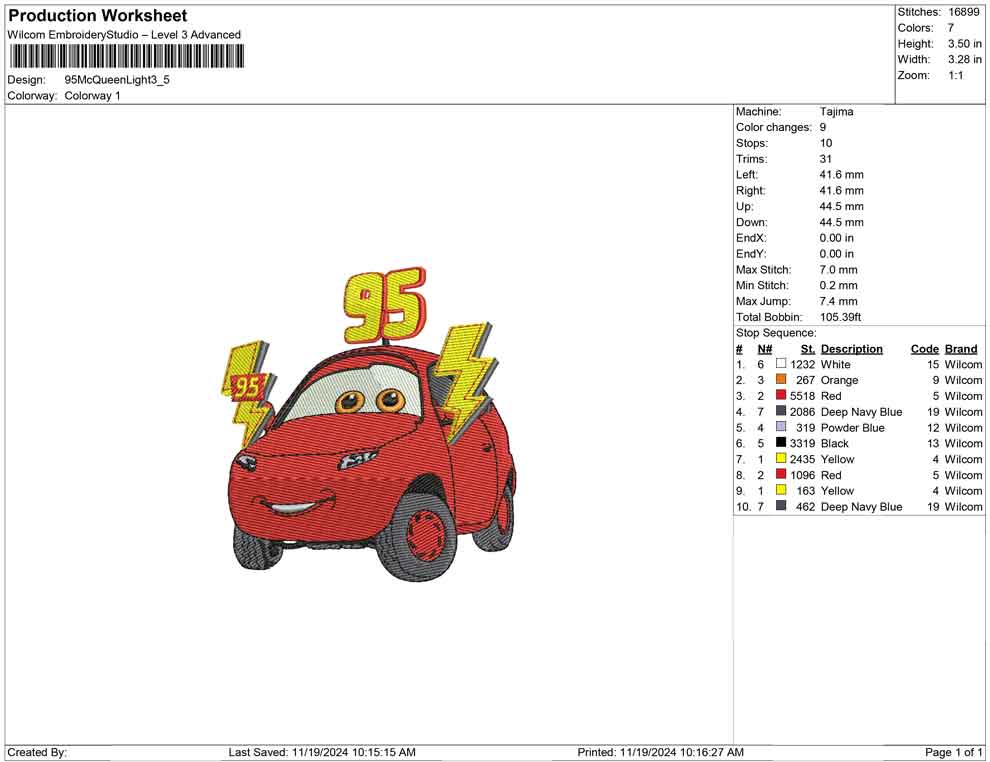Select the Orange thread color swatch
990x762 pixels.
[781, 380]
